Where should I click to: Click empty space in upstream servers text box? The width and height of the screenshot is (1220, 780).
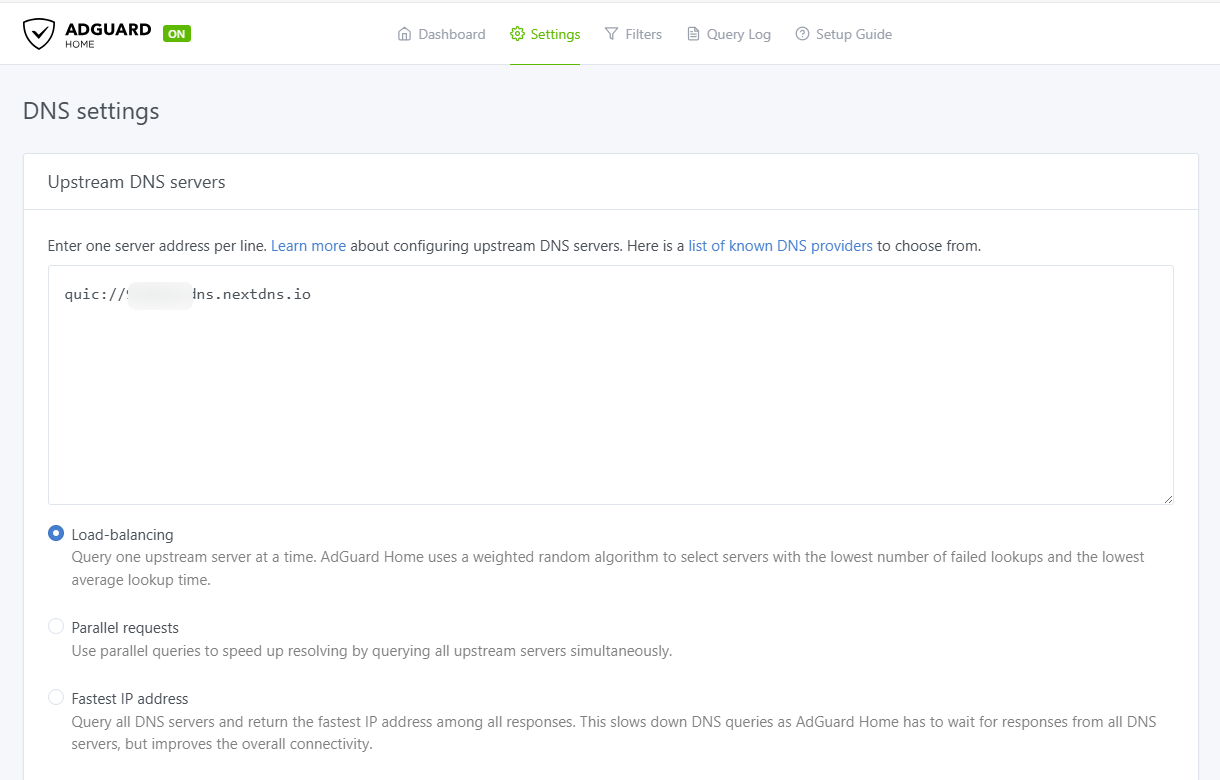coord(610,410)
